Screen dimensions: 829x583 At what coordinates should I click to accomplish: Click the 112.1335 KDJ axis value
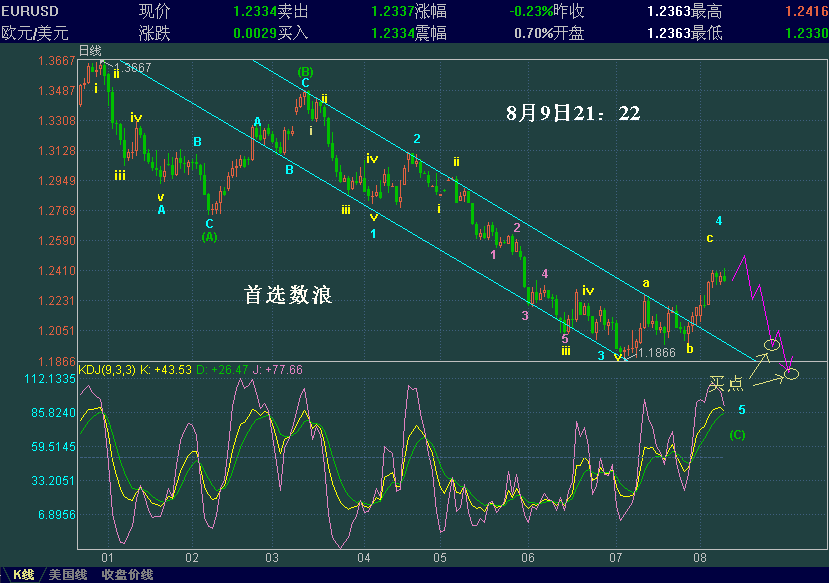[50, 378]
